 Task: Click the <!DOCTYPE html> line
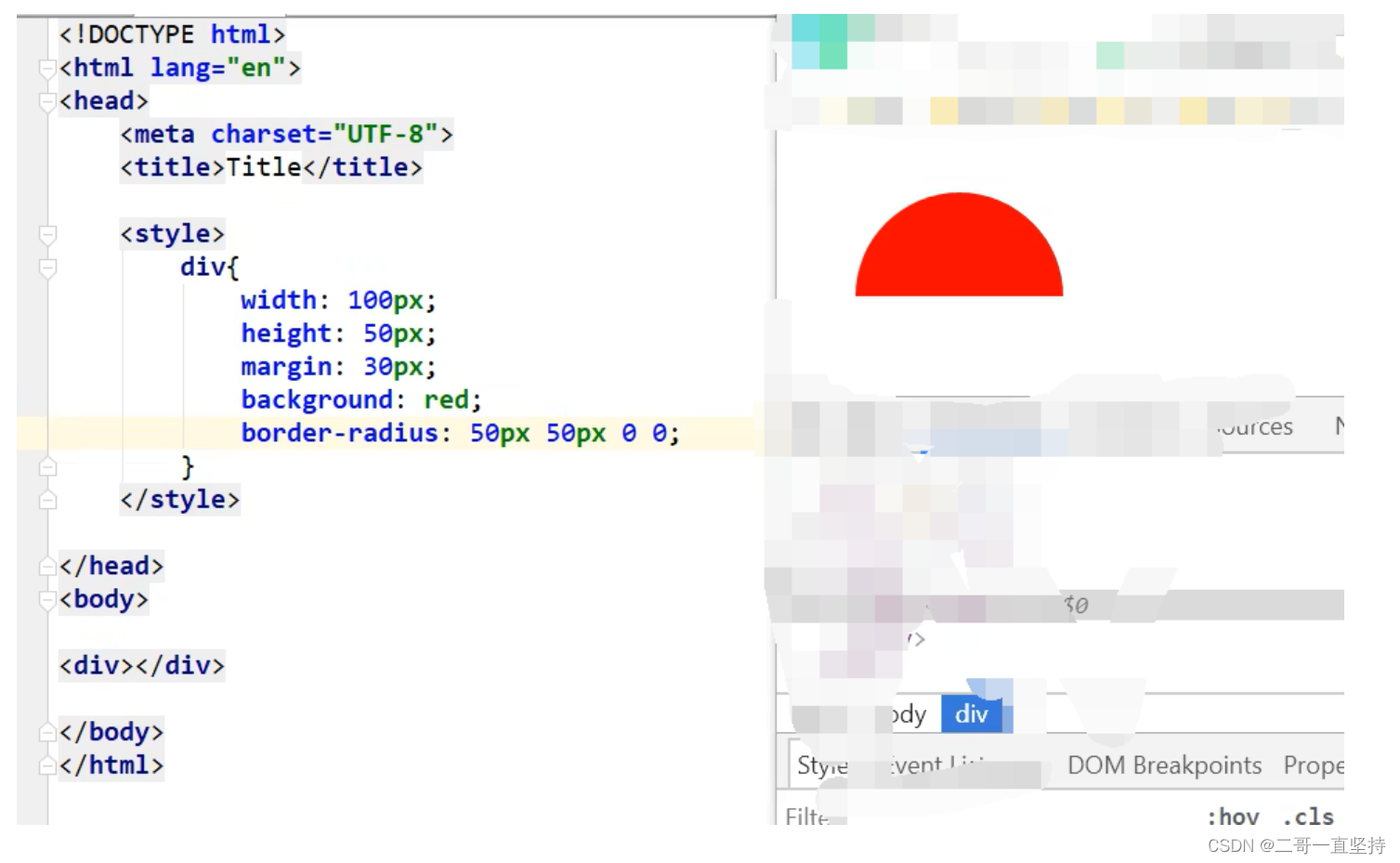172,34
